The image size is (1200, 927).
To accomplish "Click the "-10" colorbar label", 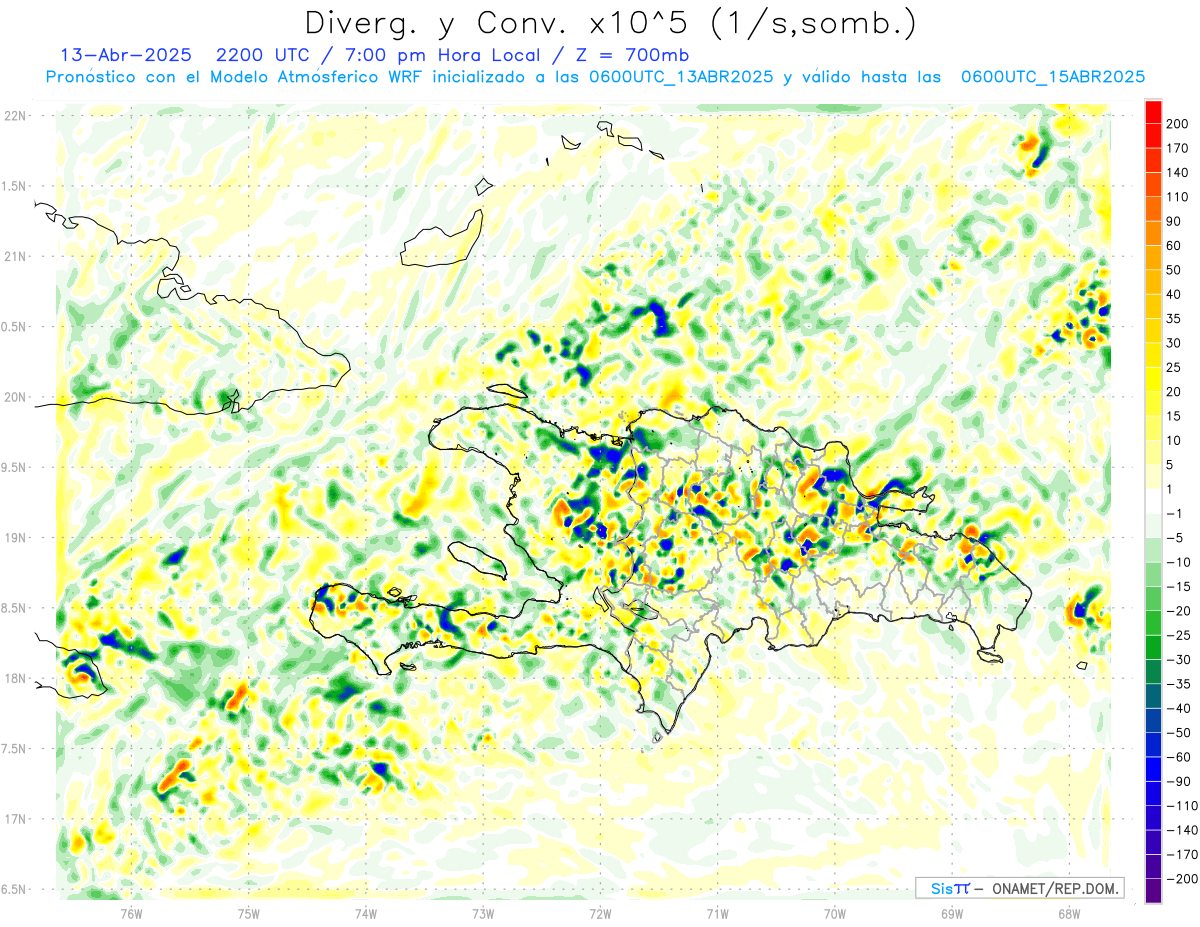I will (x=1181, y=562).
